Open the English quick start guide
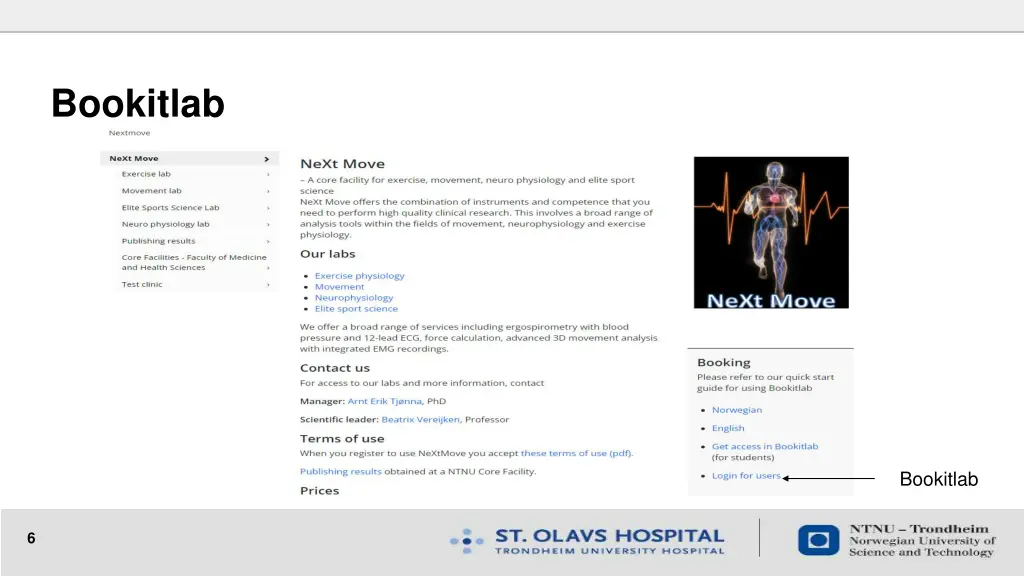The image size is (1024, 576). pos(728,428)
